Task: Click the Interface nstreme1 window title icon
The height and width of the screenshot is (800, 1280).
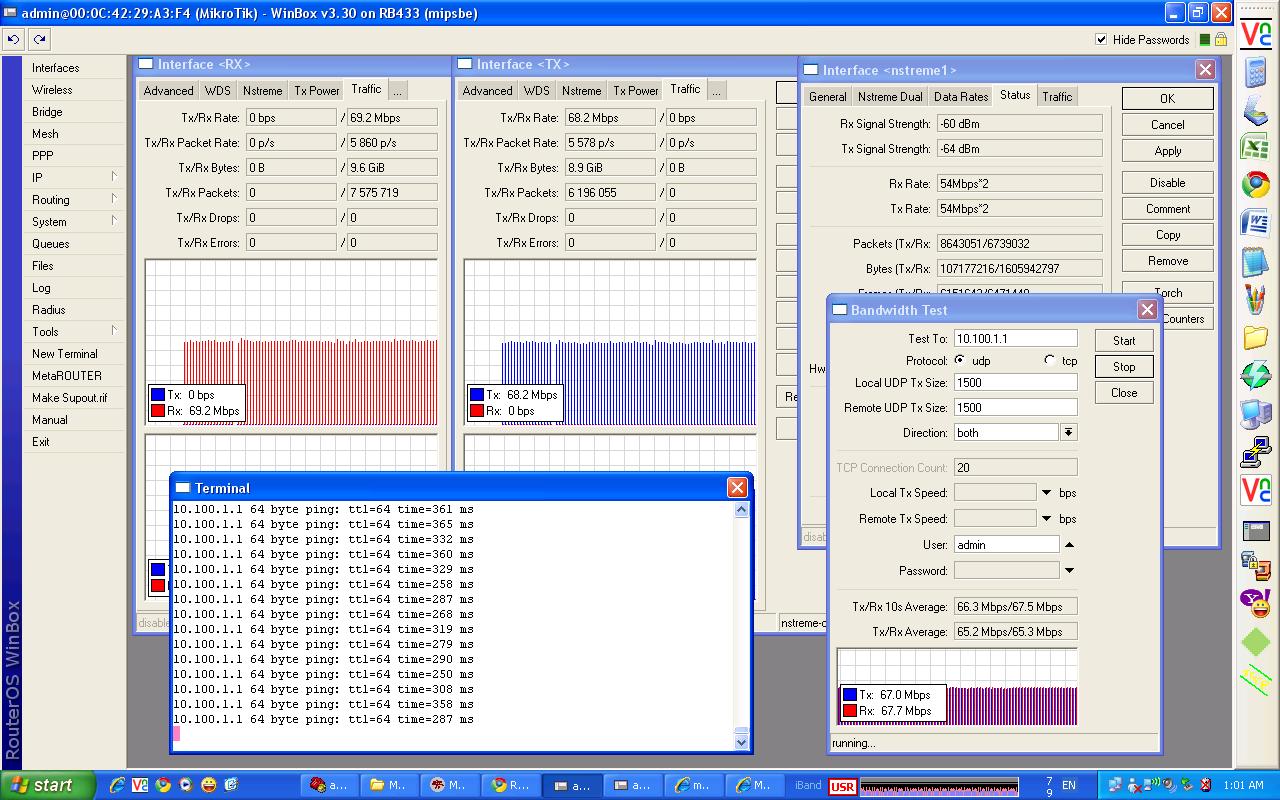Action: (x=811, y=70)
